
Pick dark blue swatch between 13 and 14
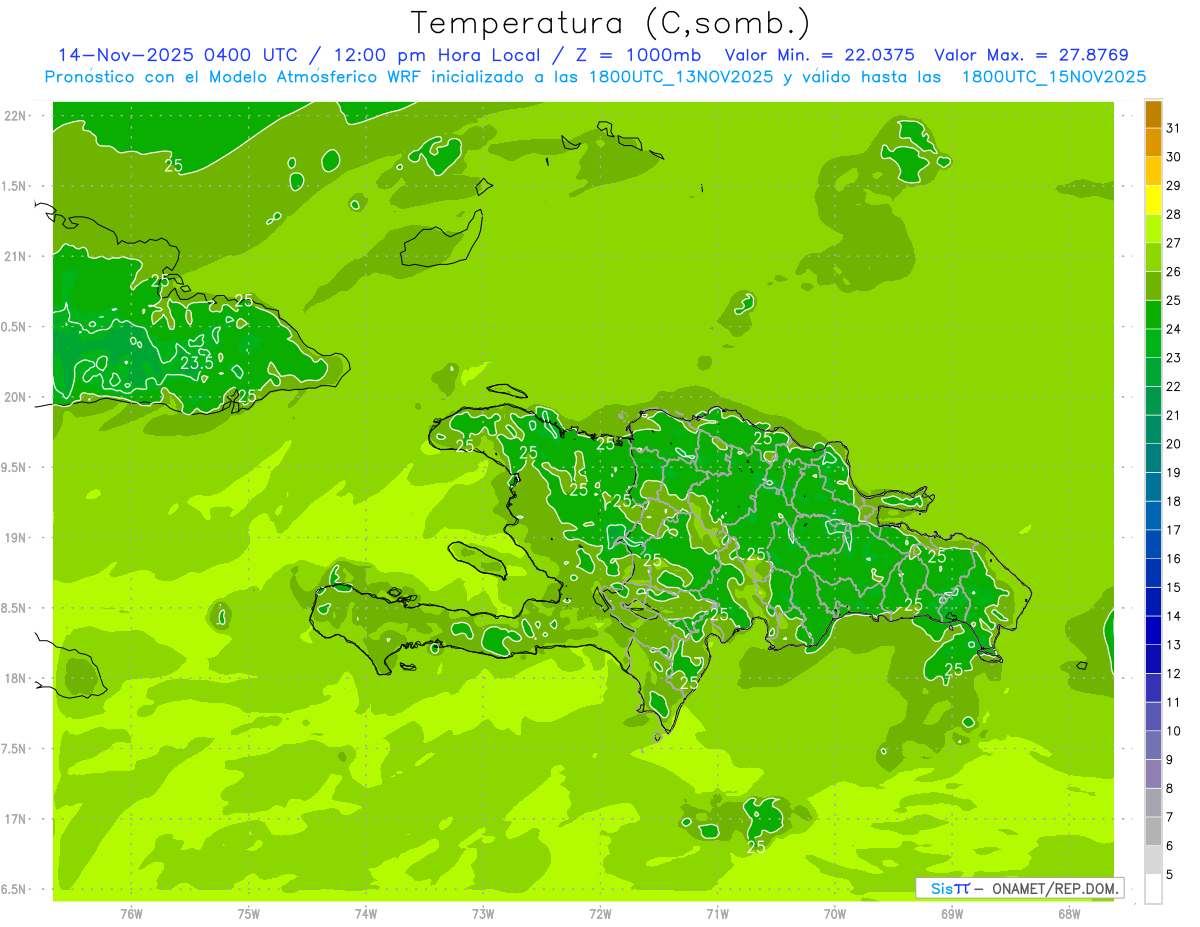[x=1153, y=631]
